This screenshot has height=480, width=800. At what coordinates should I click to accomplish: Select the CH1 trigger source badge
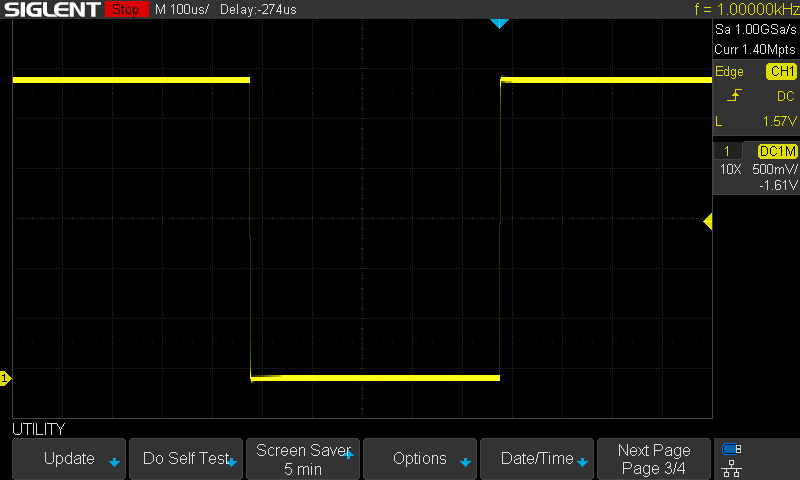(781, 71)
